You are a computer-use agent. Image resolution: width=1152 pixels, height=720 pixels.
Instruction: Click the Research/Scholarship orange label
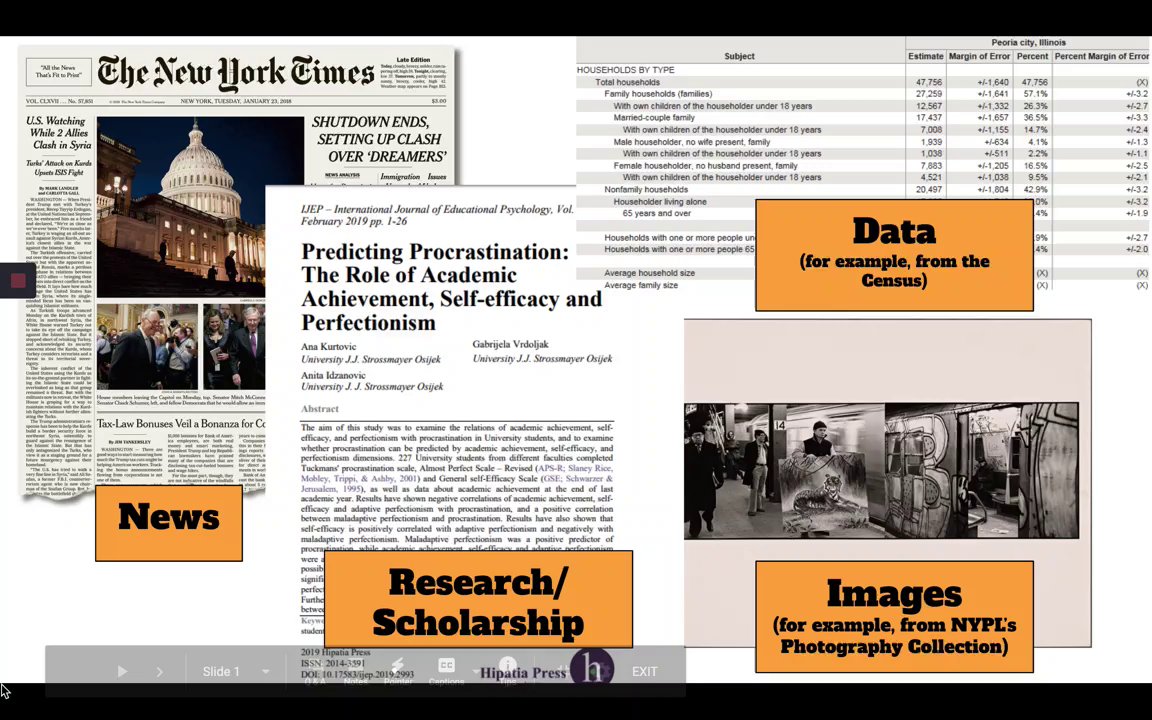[478, 600]
